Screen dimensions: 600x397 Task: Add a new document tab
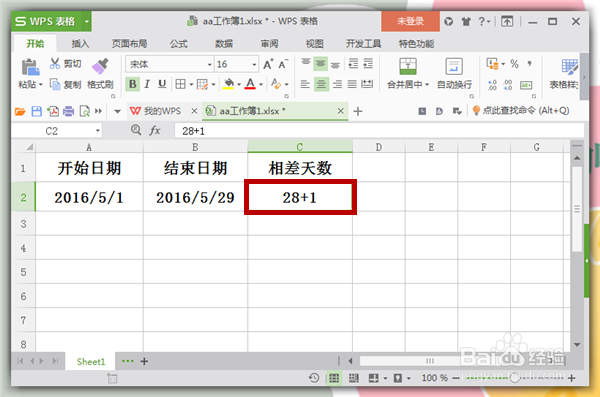(x=358, y=111)
